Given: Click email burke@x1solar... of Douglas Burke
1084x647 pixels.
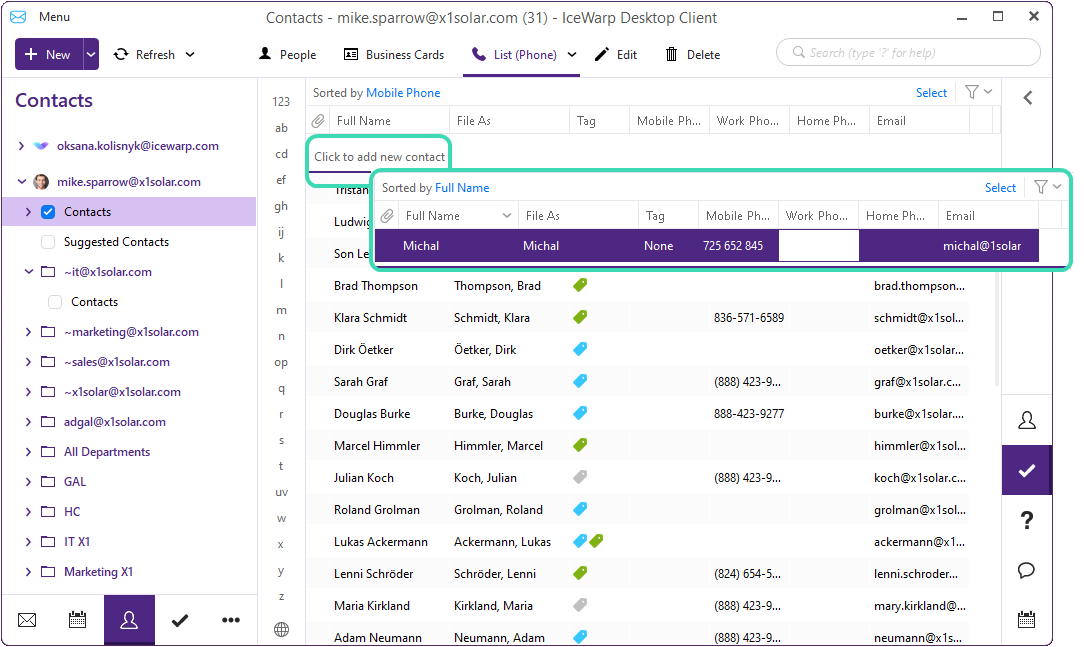Looking at the screenshot, I should pos(919,414).
